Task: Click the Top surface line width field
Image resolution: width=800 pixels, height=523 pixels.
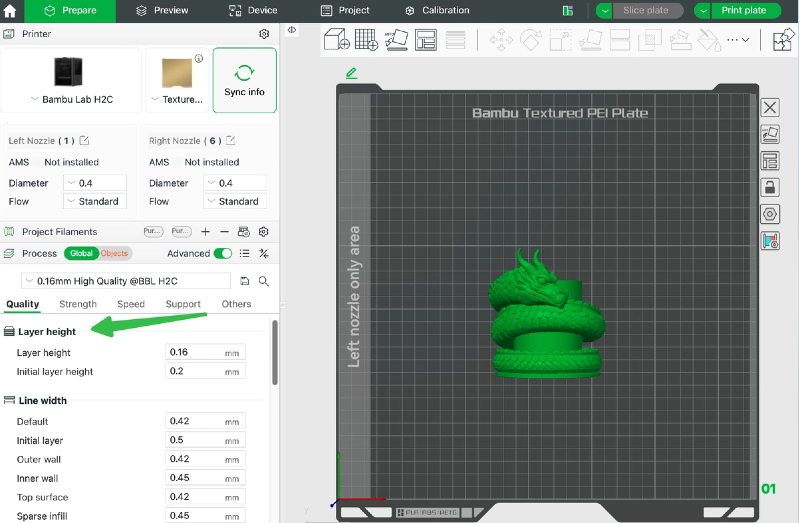Action: coord(205,496)
